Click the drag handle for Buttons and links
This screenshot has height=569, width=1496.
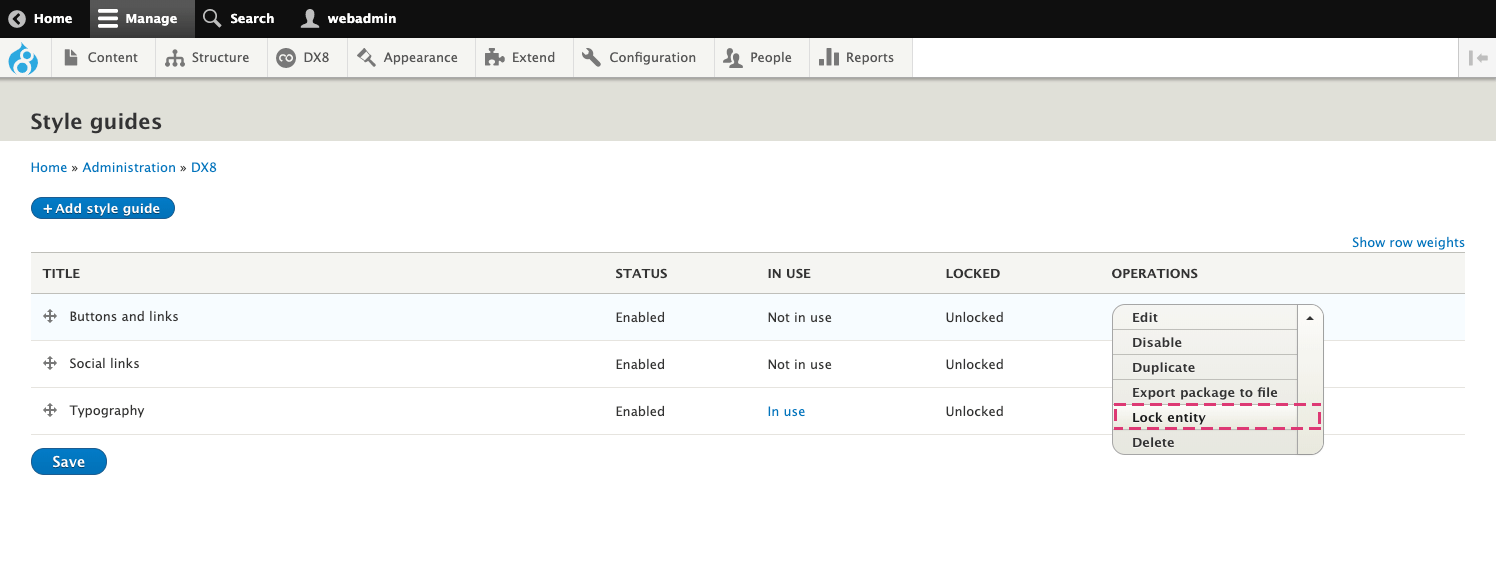coord(50,316)
